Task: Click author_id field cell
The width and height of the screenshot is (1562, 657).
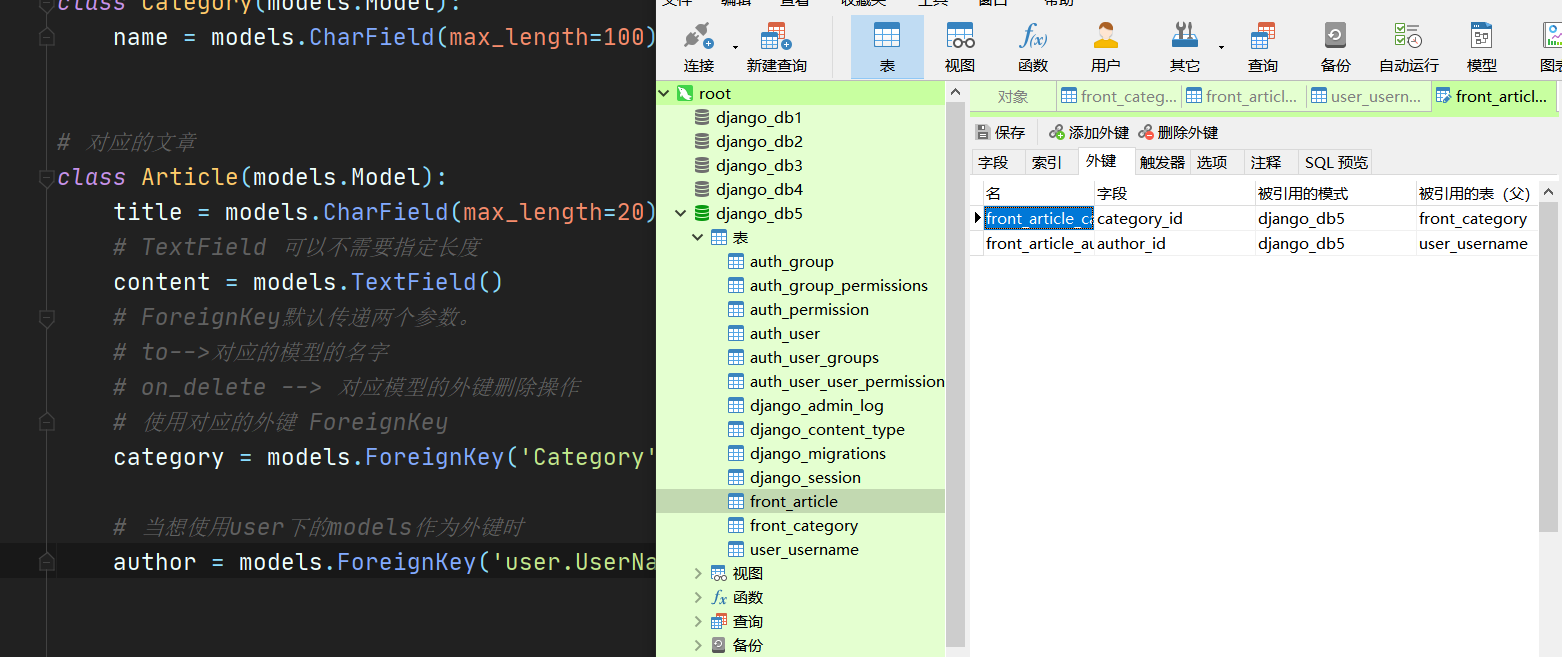Action: [x=1175, y=244]
